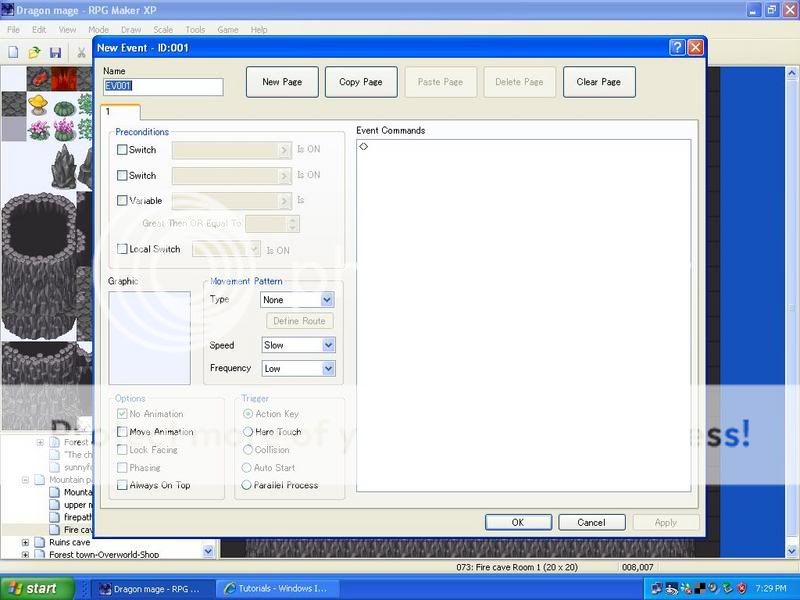Click the red security shield tray icon
The height and width of the screenshot is (600, 800).
[741, 588]
